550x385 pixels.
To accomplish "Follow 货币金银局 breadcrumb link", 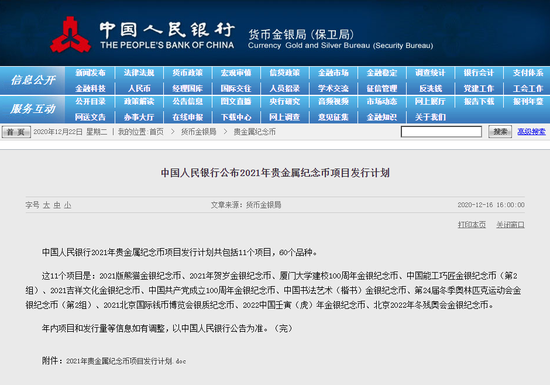I will [x=199, y=132].
